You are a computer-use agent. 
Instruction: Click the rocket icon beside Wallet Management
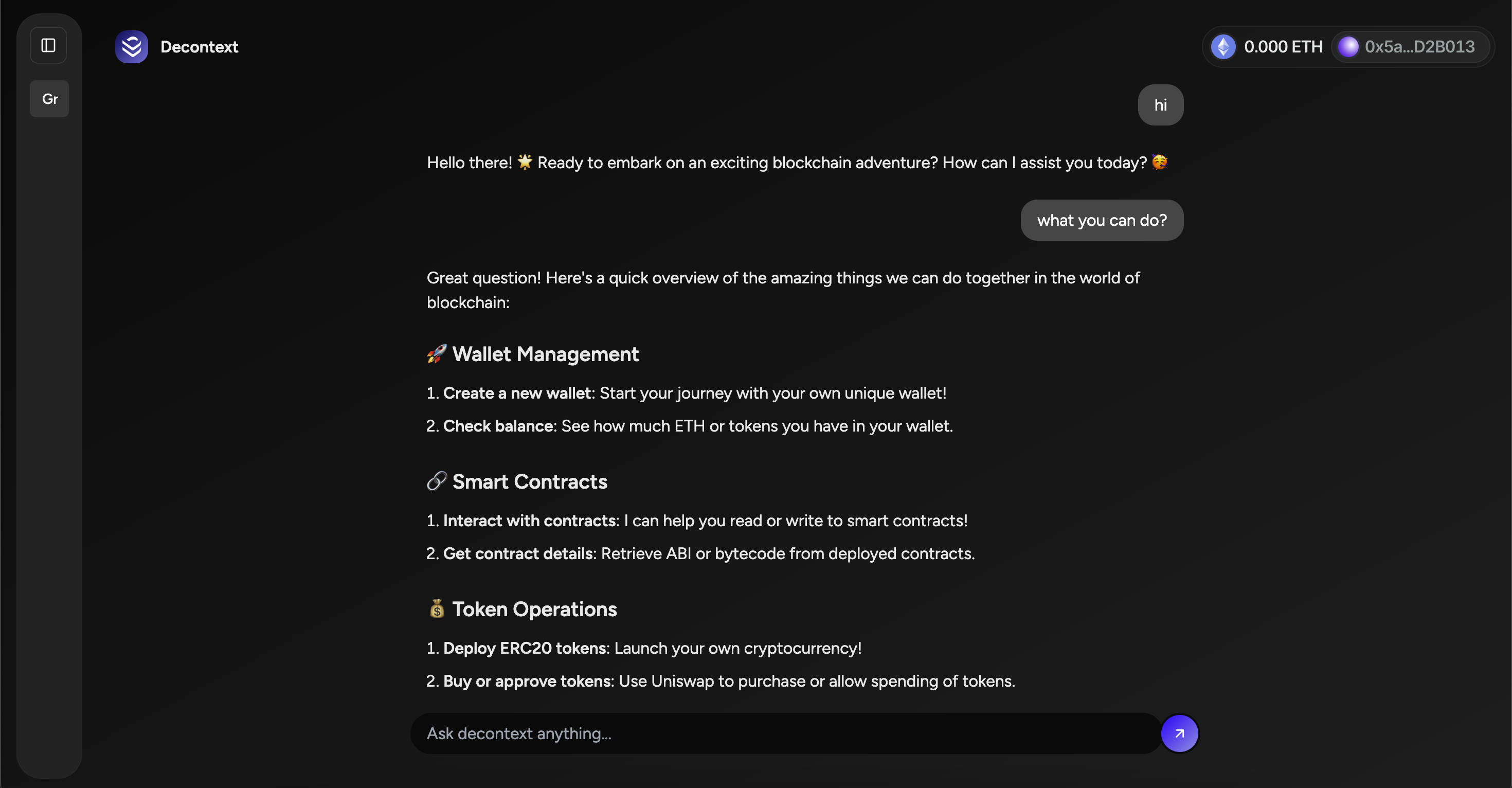tap(436, 354)
